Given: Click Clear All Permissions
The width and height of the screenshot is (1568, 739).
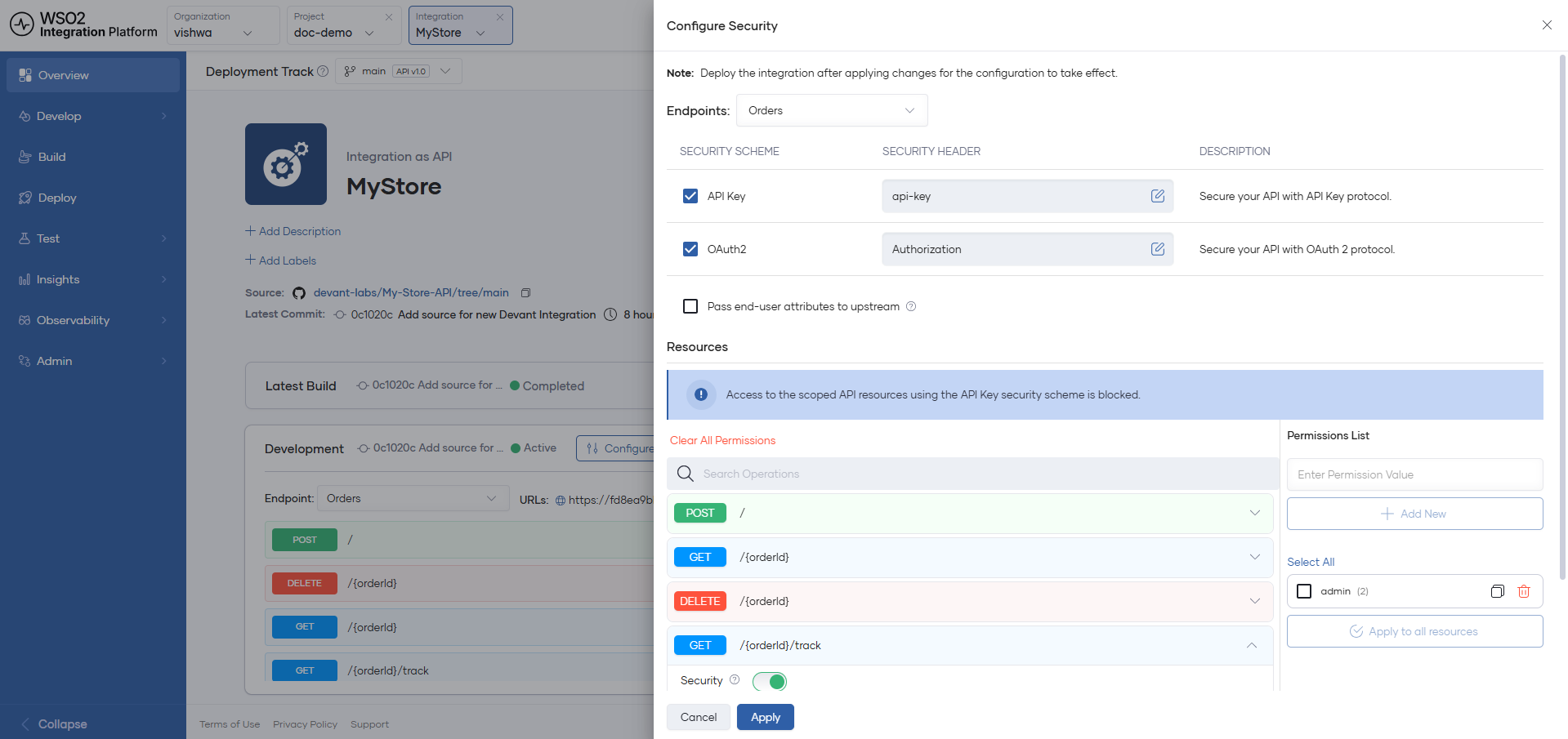Looking at the screenshot, I should click(722, 440).
